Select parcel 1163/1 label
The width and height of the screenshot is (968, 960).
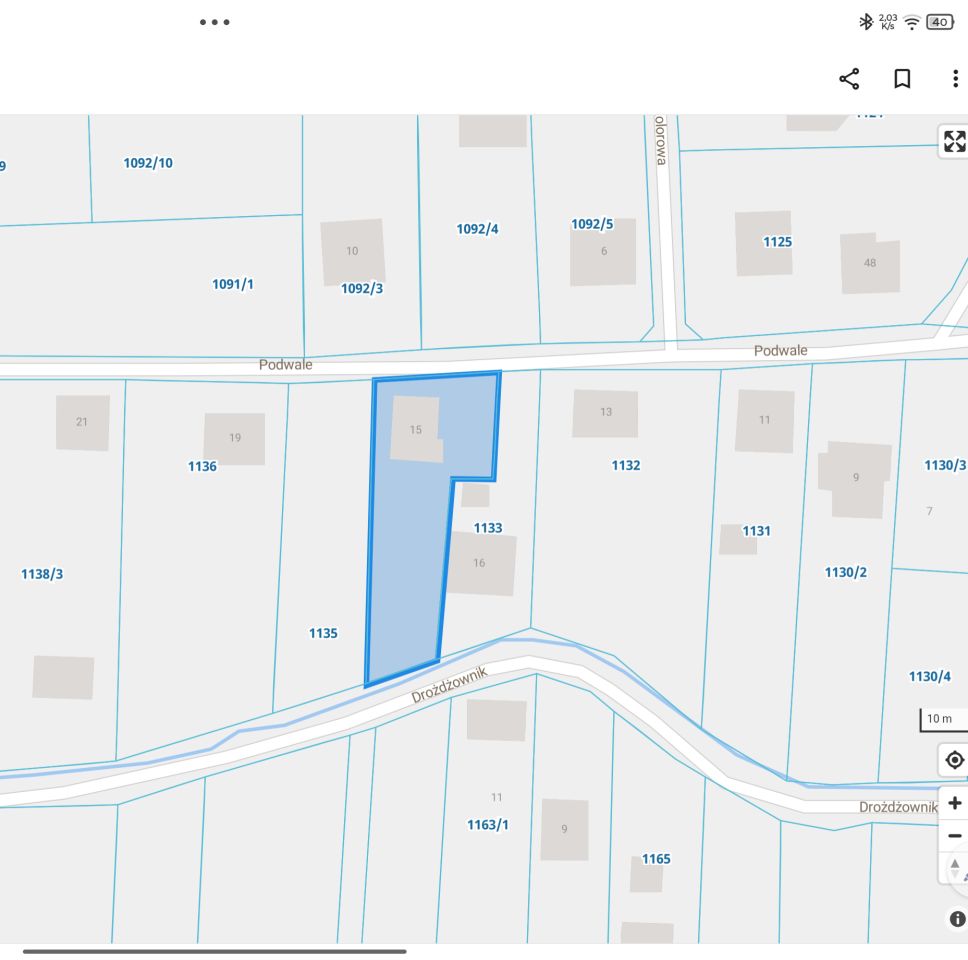[488, 825]
